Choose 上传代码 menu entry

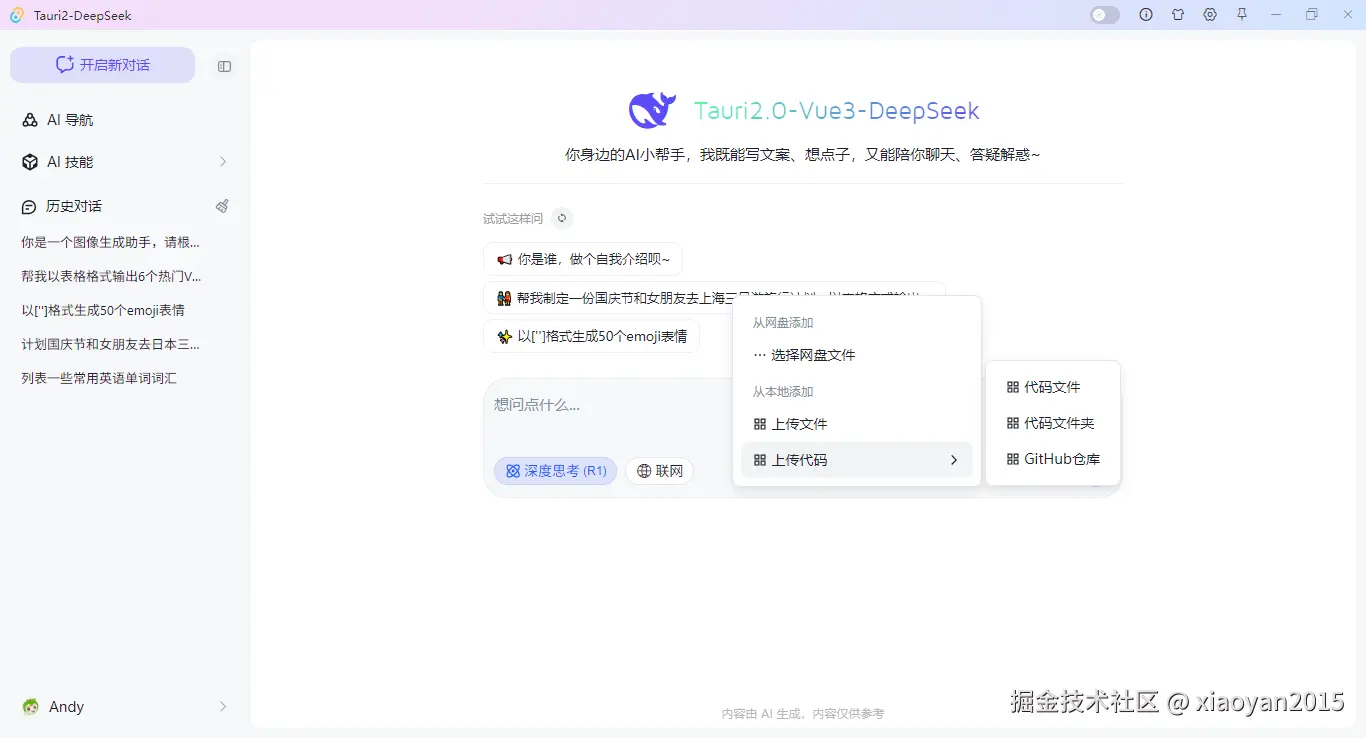(x=857, y=460)
